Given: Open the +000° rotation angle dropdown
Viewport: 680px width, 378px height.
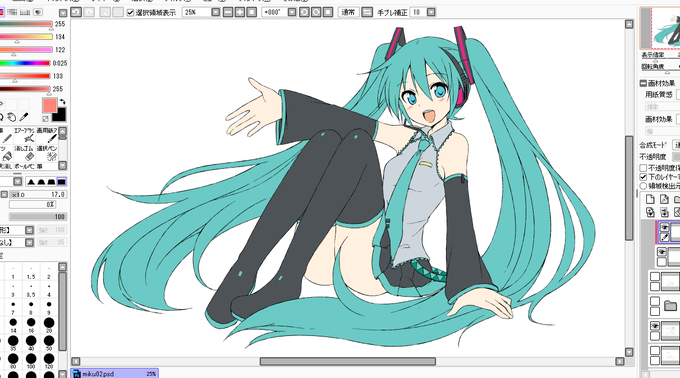Looking at the screenshot, I should tap(292, 12).
